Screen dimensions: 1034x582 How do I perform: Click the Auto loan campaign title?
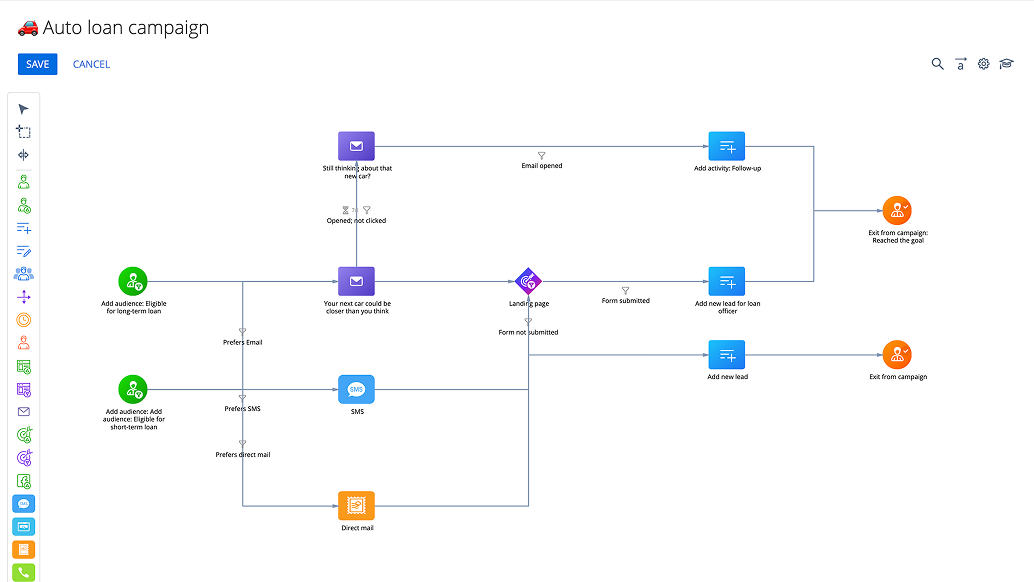[x=124, y=27]
